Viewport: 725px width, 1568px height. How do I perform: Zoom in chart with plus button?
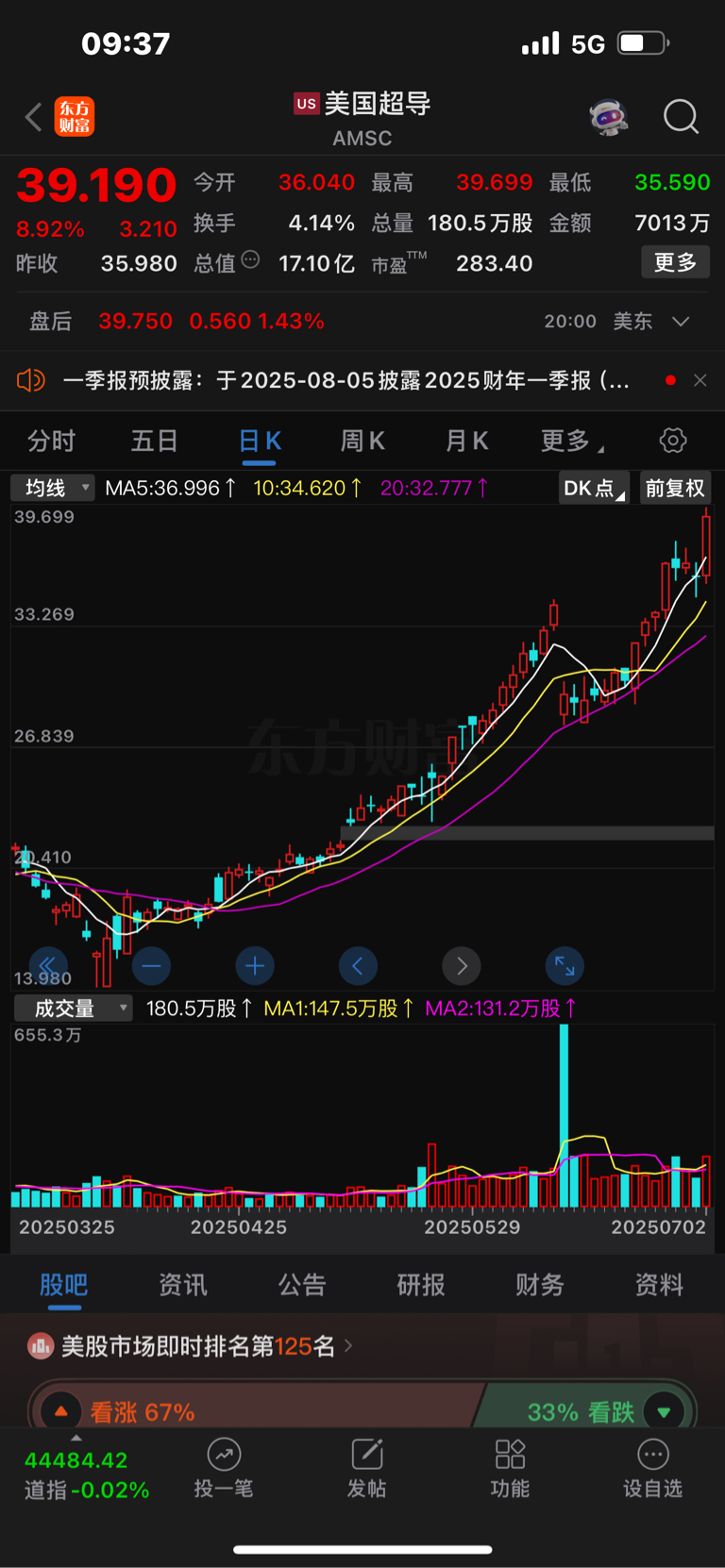[255, 965]
